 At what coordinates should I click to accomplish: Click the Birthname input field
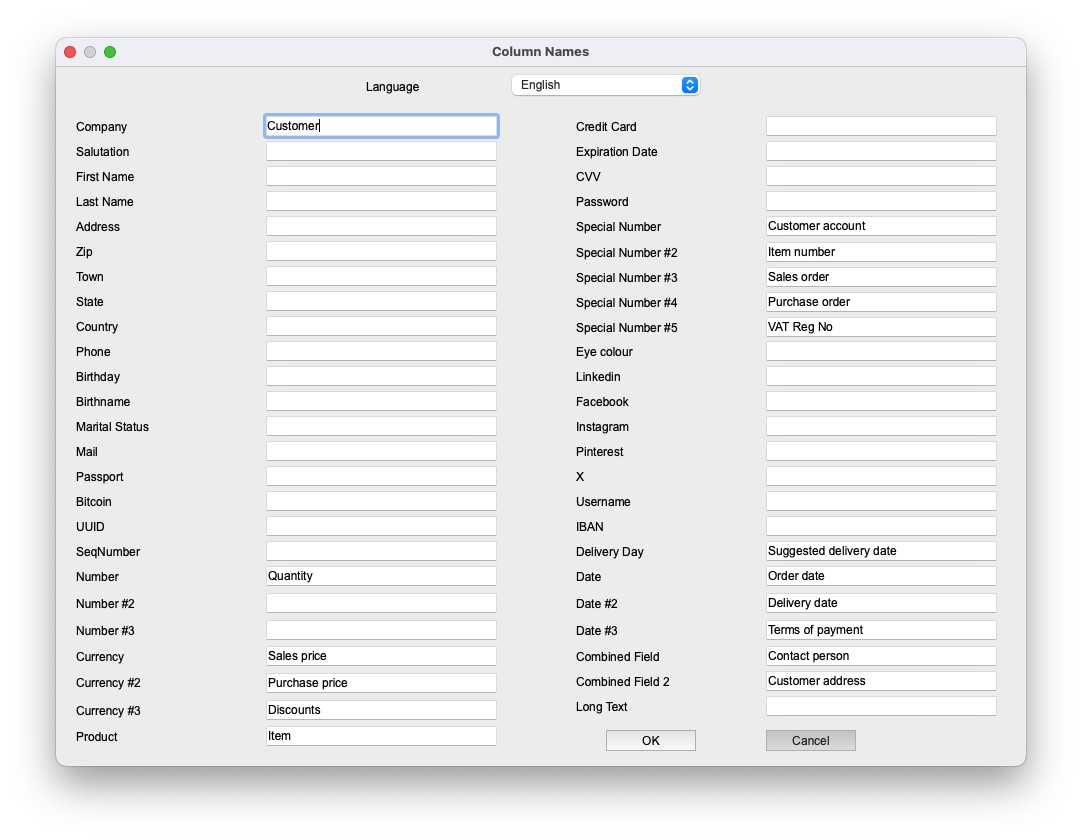point(381,401)
